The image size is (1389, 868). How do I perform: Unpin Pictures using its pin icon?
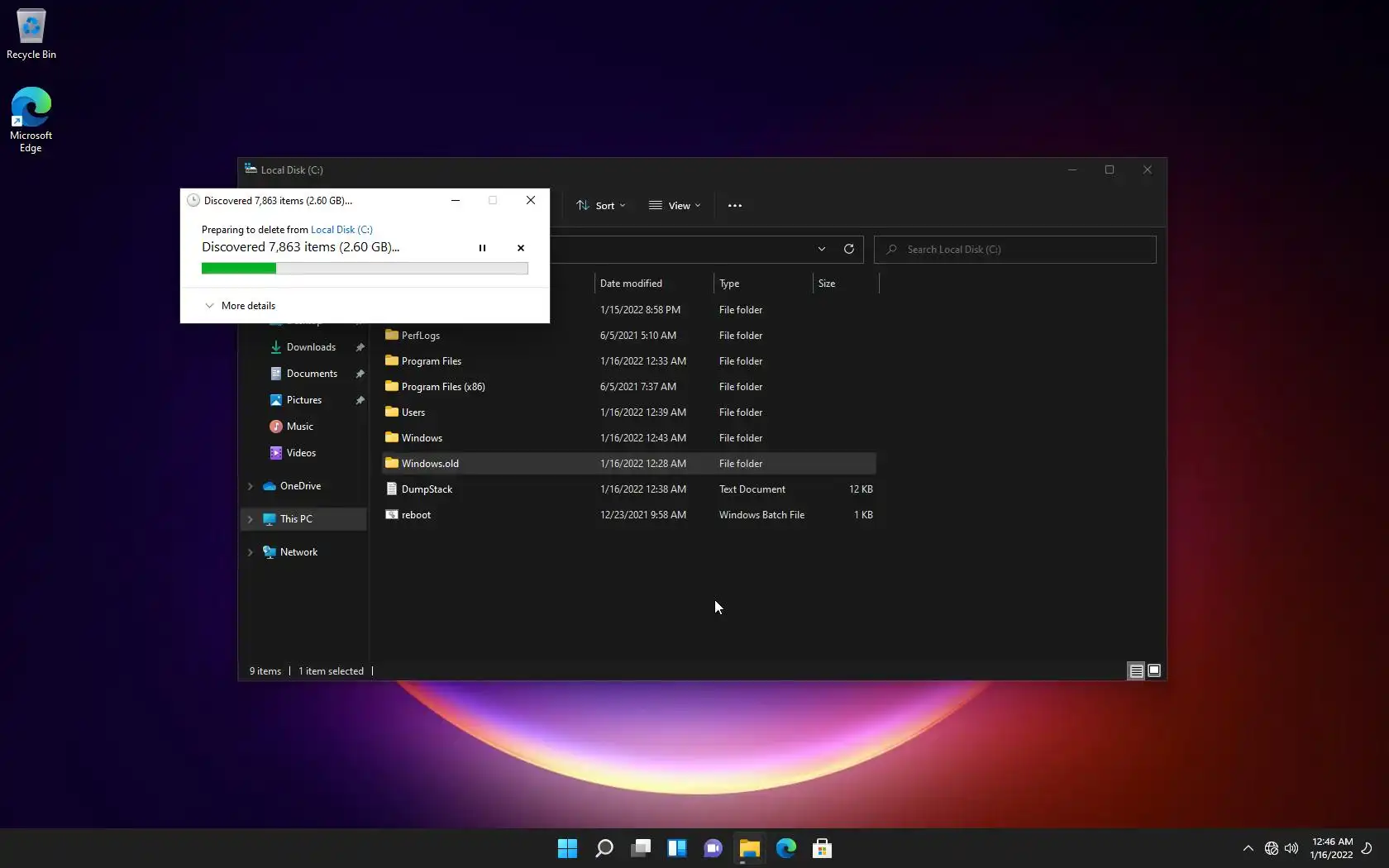(x=360, y=400)
